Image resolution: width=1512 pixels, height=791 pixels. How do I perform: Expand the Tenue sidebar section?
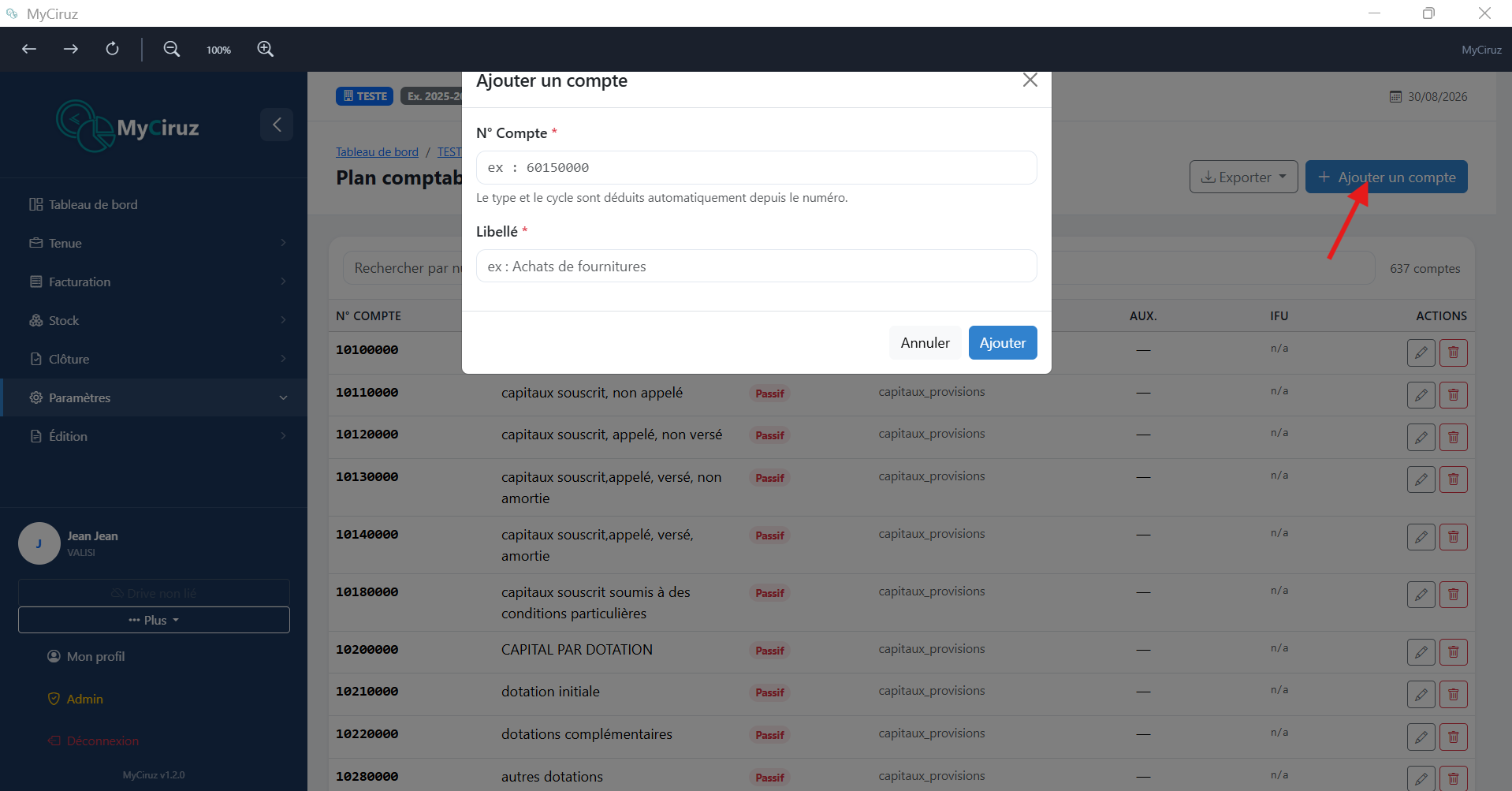[x=154, y=243]
